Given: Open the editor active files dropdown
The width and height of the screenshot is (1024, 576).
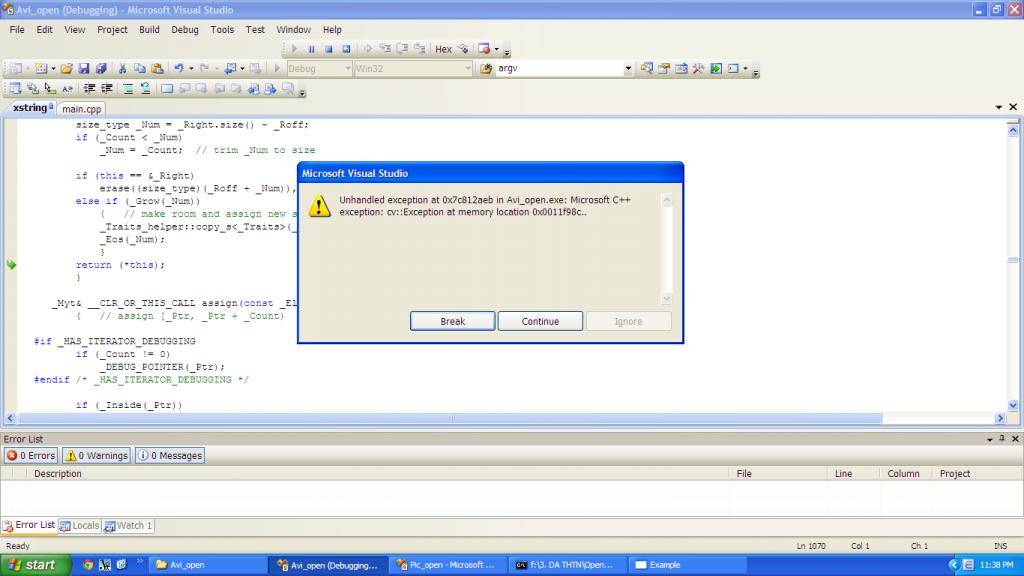Looking at the screenshot, I should point(999,107).
